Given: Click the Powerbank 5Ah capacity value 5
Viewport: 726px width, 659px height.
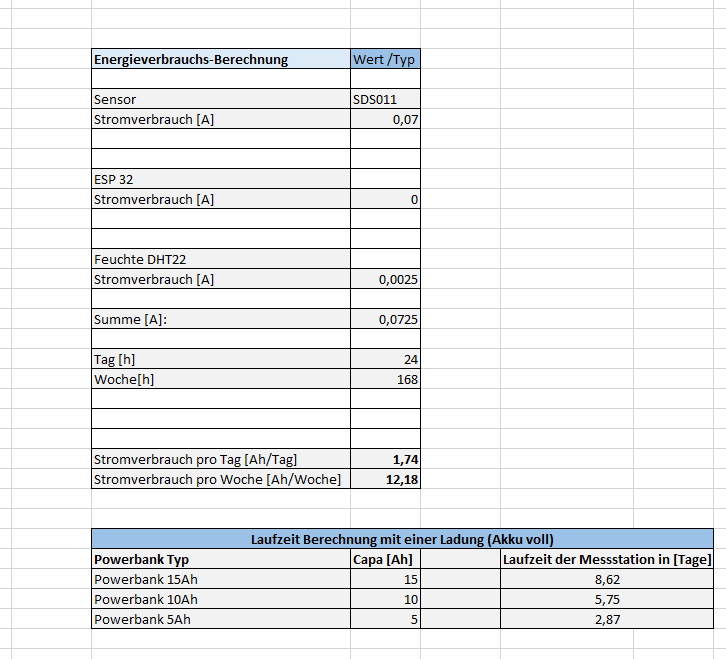Looking at the screenshot, I should point(385,619).
